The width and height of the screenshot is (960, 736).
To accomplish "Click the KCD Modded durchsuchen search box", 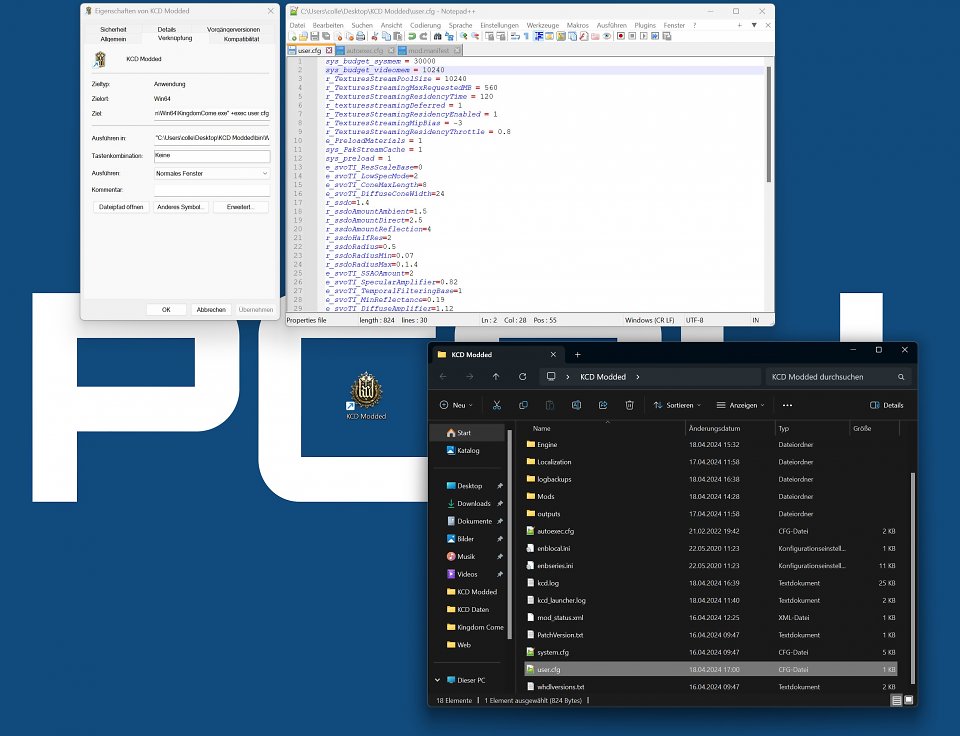I will [839, 377].
